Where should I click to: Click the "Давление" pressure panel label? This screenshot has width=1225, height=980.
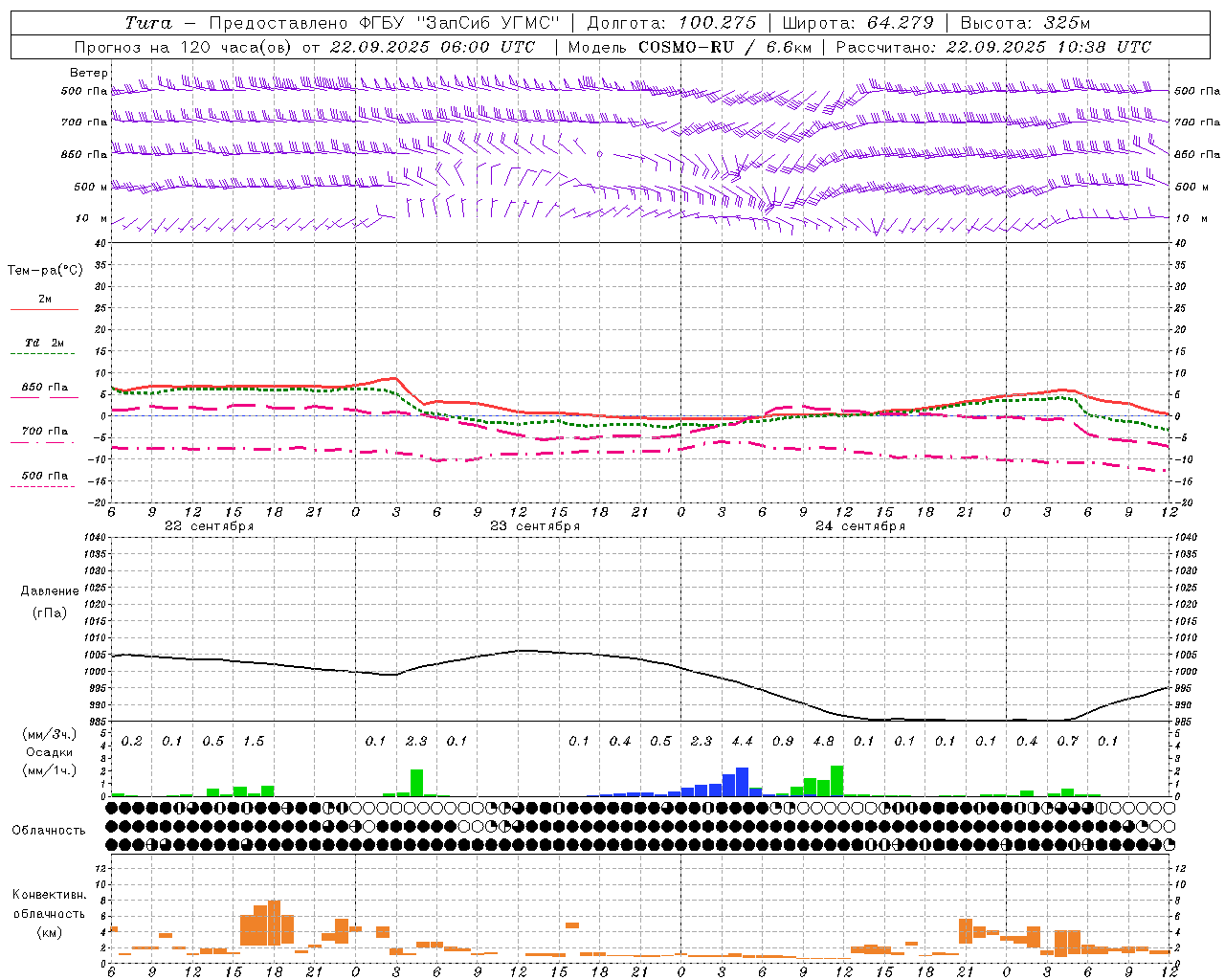[x=49, y=591]
